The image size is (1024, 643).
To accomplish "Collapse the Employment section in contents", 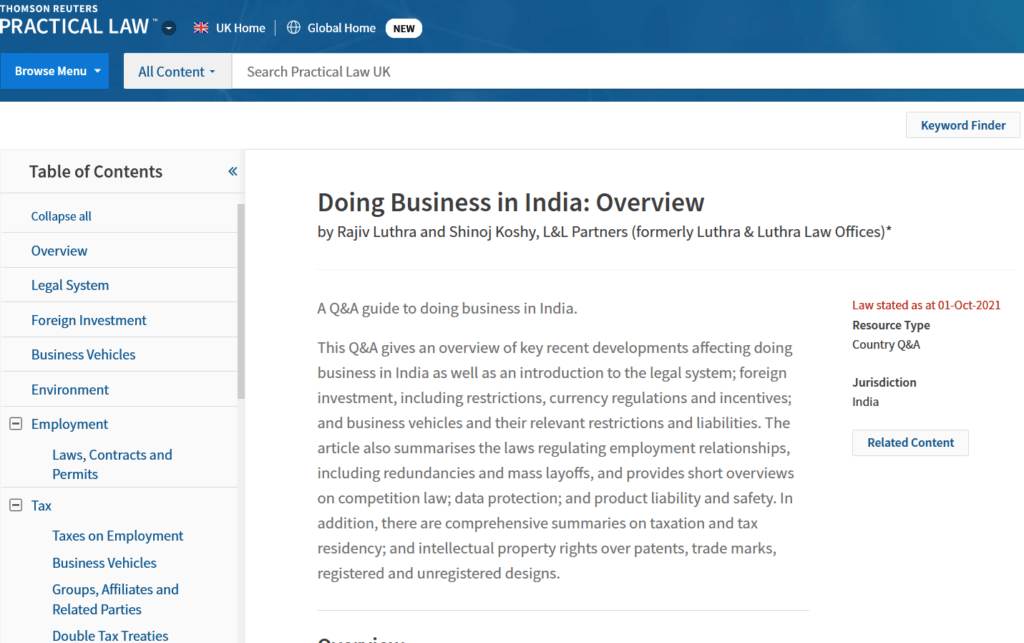I will click(x=15, y=424).
